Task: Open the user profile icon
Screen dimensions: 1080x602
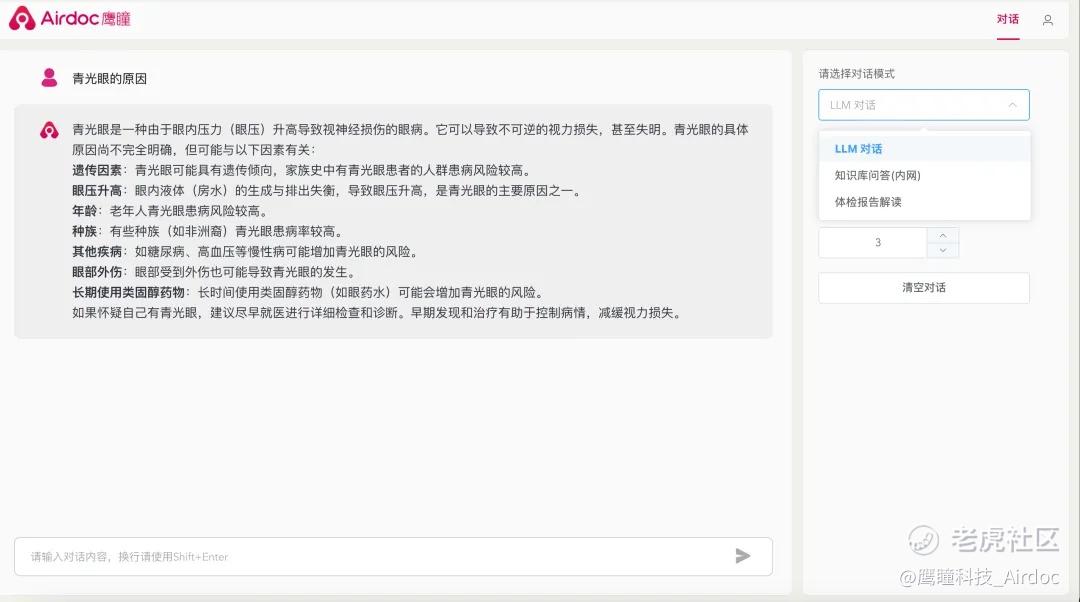Action: tap(1047, 20)
